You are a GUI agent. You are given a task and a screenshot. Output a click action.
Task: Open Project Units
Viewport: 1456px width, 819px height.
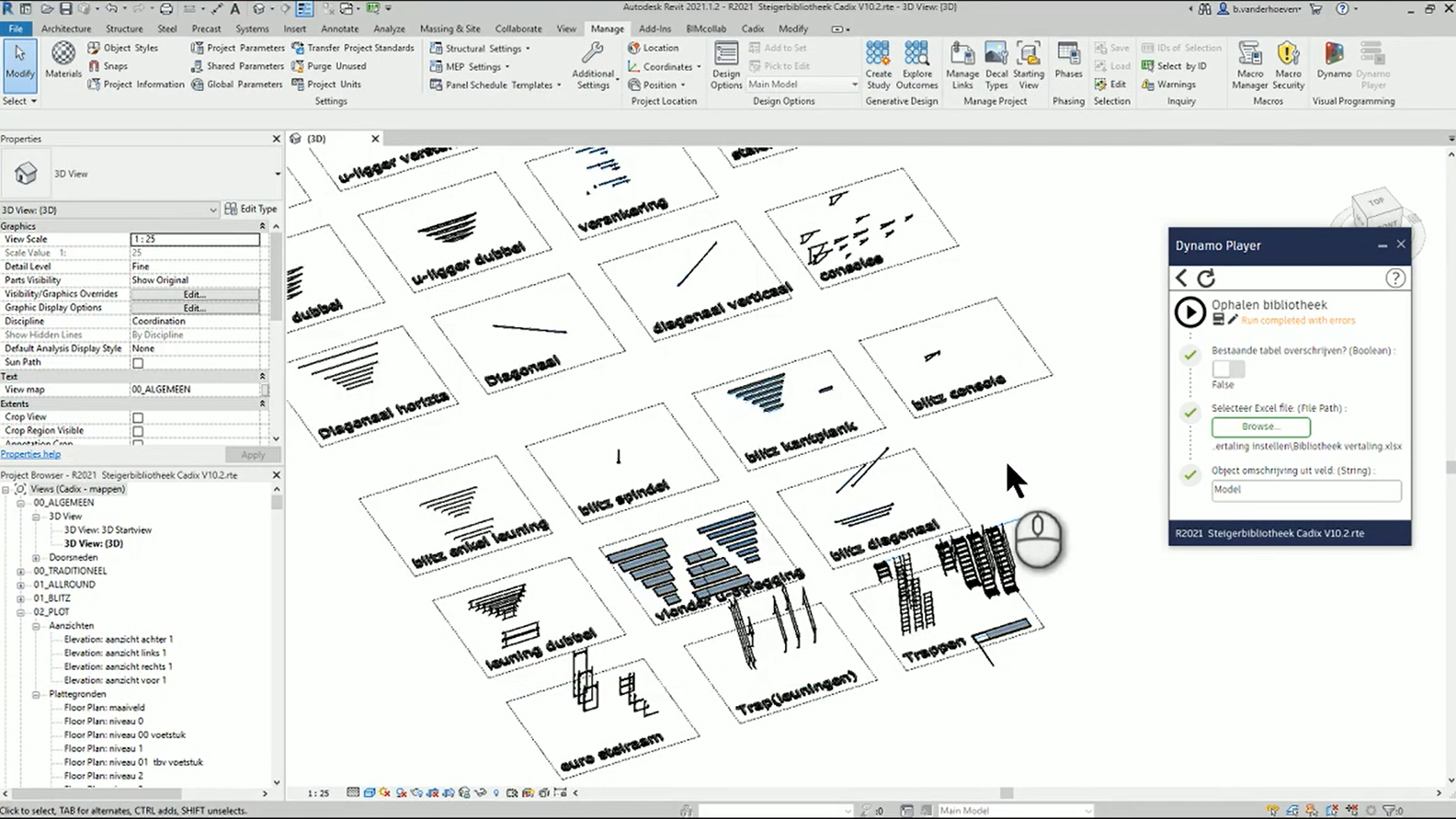(326, 84)
